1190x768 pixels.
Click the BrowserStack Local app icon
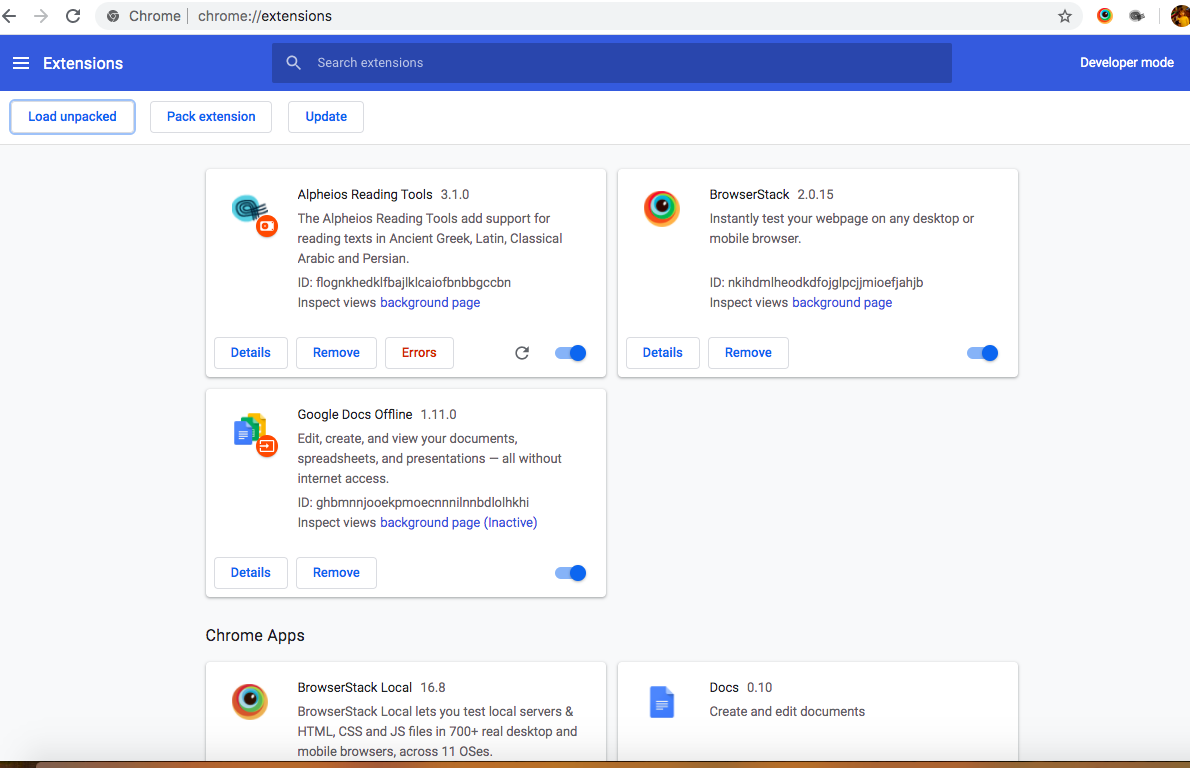pyautogui.click(x=249, y=702)
